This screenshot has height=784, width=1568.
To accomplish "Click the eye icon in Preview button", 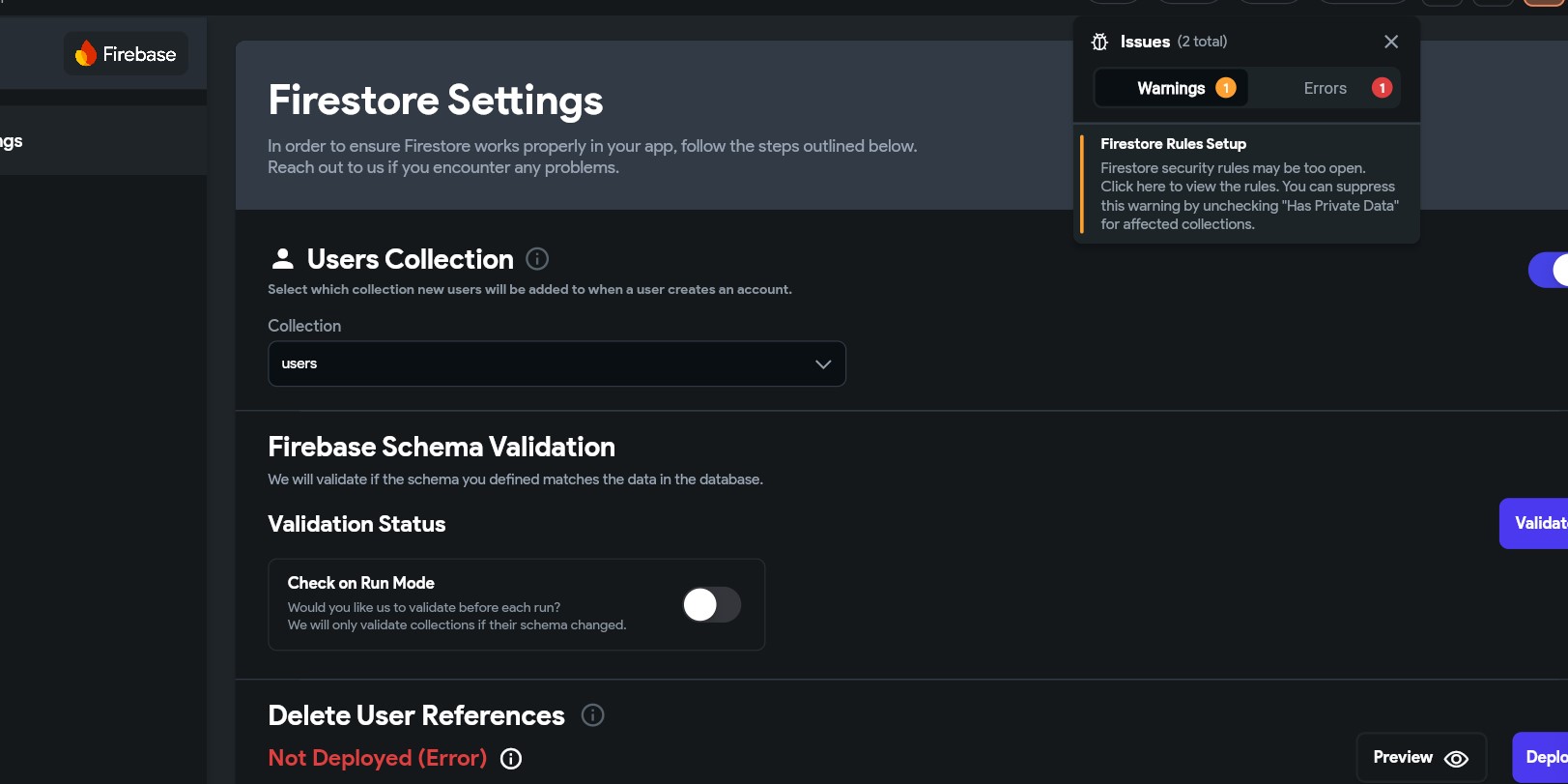I will 1456,759.
